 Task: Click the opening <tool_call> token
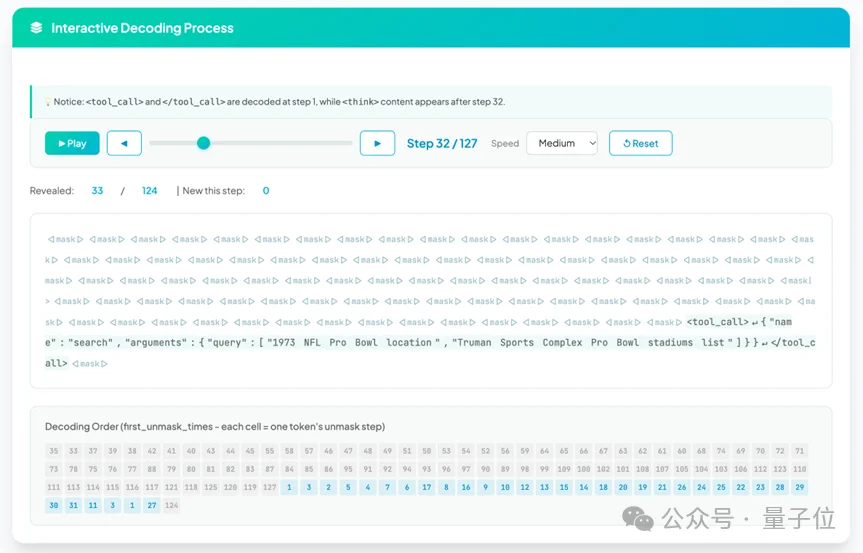pos(717,322)
